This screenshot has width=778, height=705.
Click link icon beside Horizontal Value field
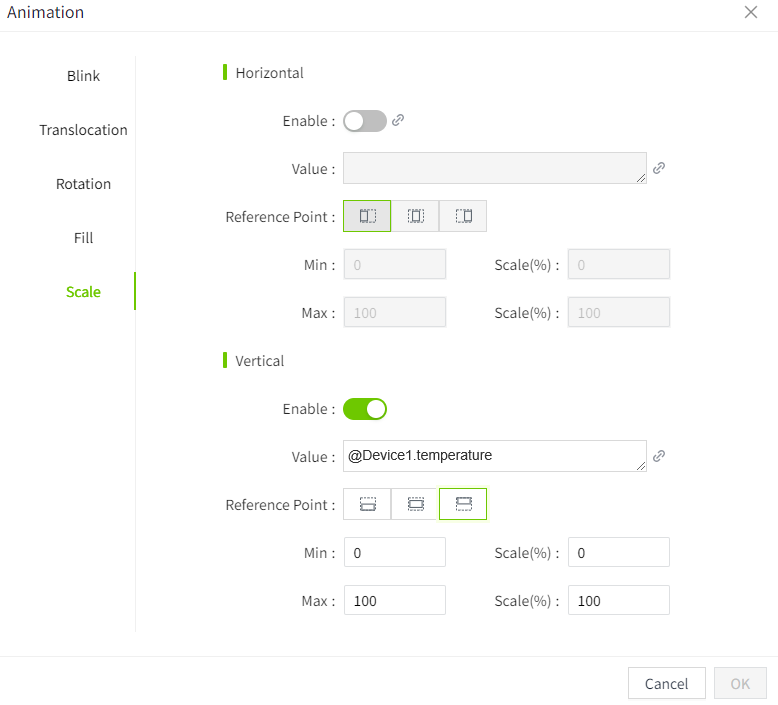[658, 168]
